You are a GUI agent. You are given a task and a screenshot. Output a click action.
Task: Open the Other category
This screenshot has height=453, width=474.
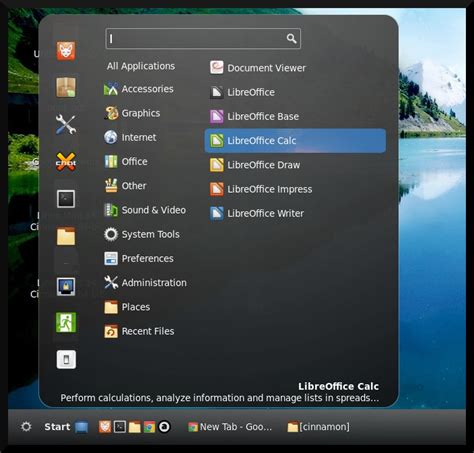(125, 186)
